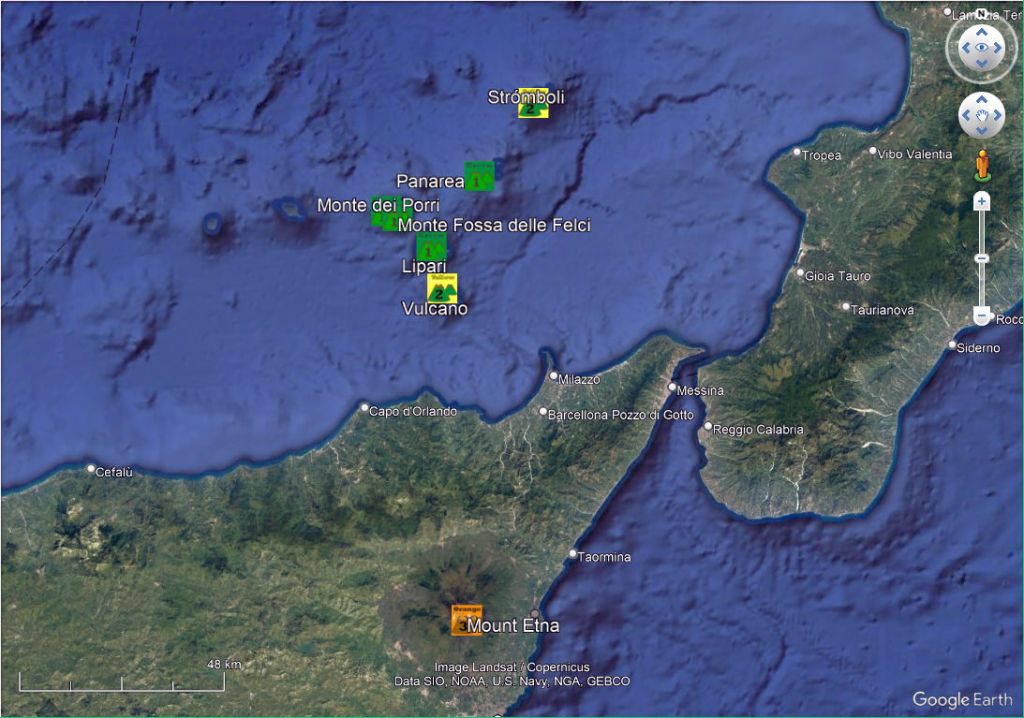Image resolution: width=1024 pixels, height=718 pixels.
Task: Click the zoom in plus button
Action: pos(981,201)
